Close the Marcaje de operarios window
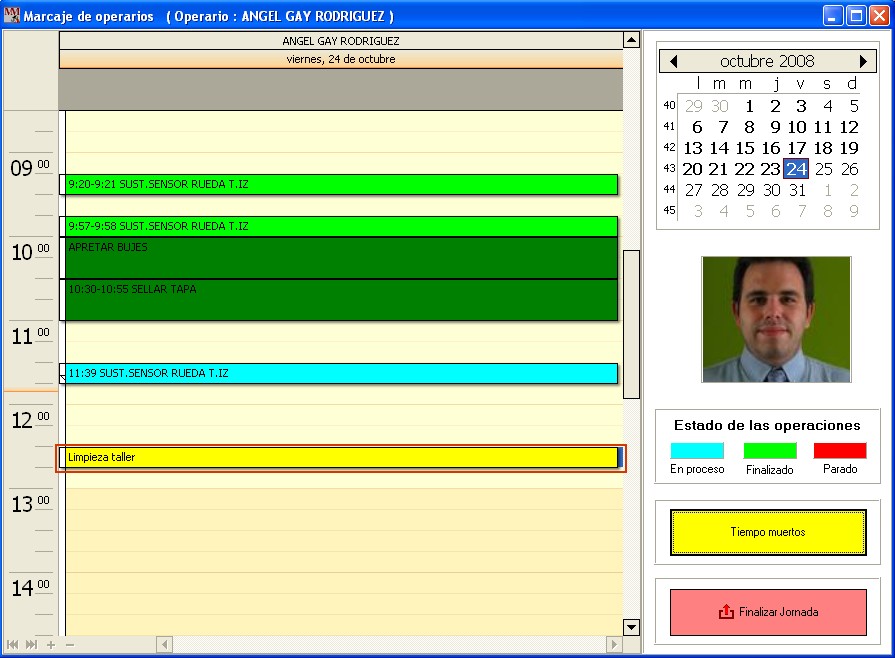This screenshot has width=895, height=658. (879, 15)
